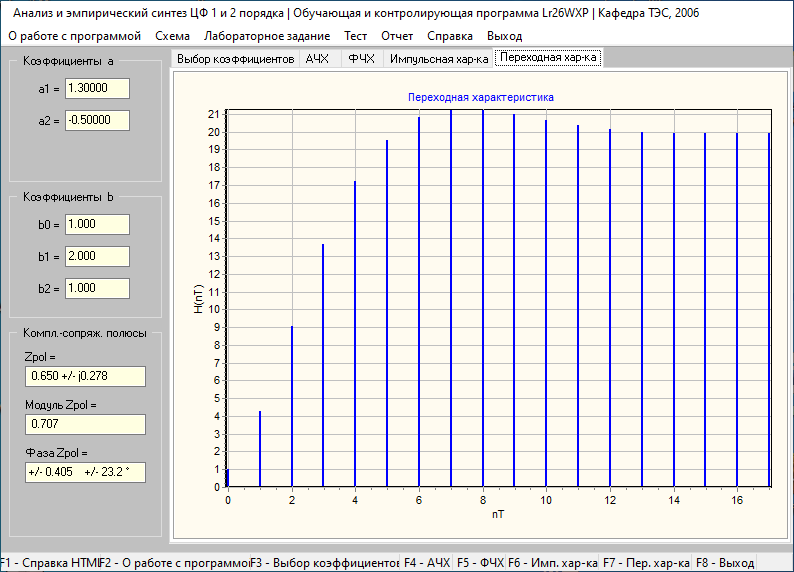794x572 pixels.
Task: Switch to the 'Выбор коэффициентов' tab
Action: coord(235,59)
